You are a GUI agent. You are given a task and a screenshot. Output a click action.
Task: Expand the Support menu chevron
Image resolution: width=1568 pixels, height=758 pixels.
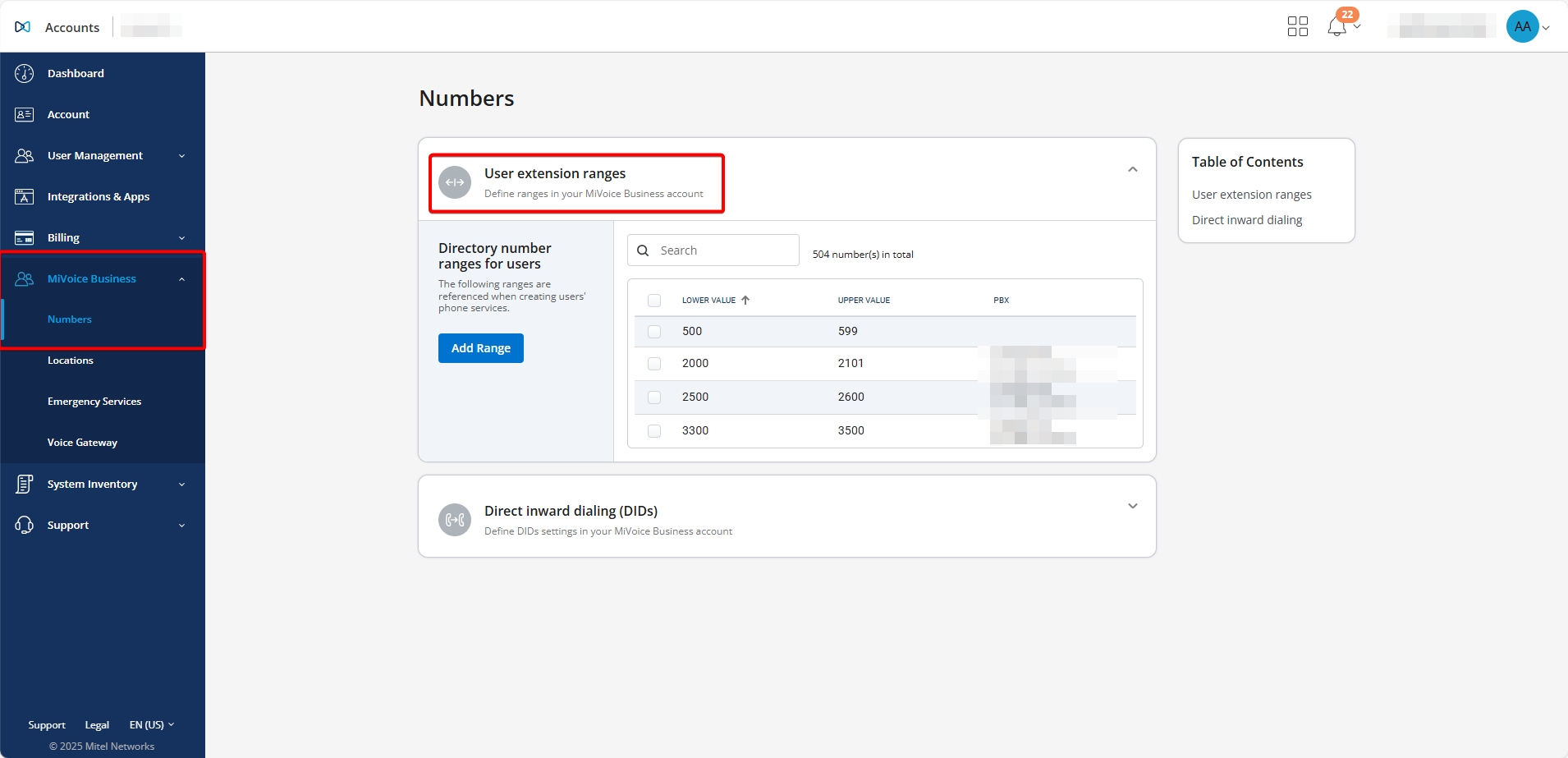(x=182, y=526)
